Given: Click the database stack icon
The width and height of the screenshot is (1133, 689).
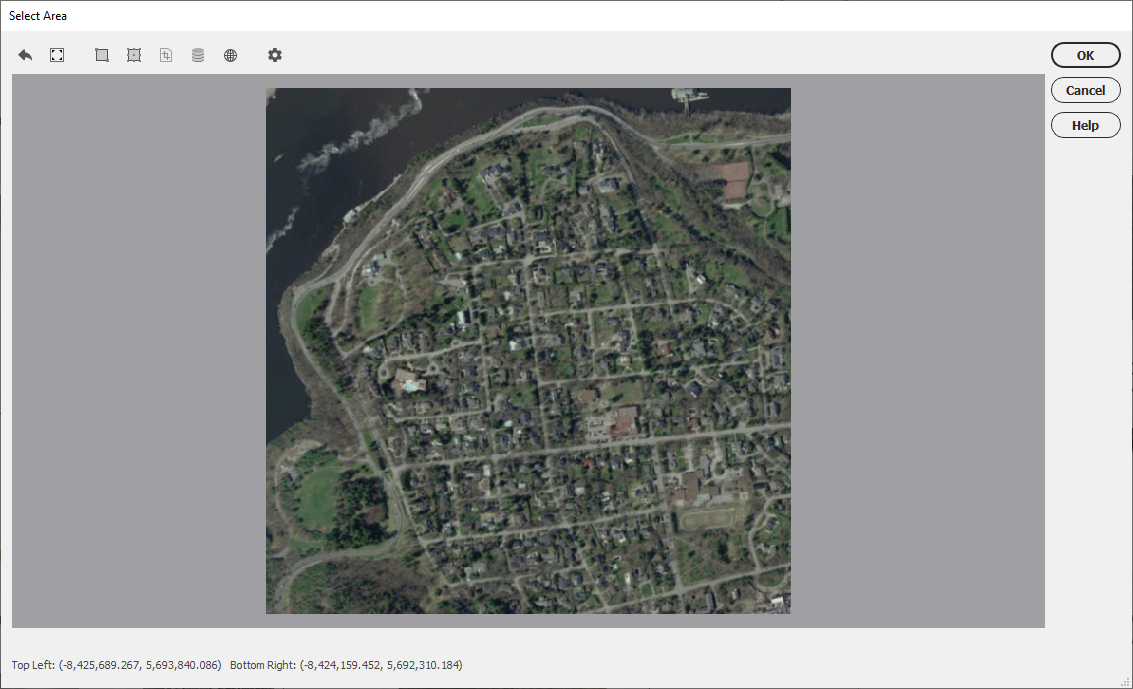Looking at the screenshot, I should (198, 55).
